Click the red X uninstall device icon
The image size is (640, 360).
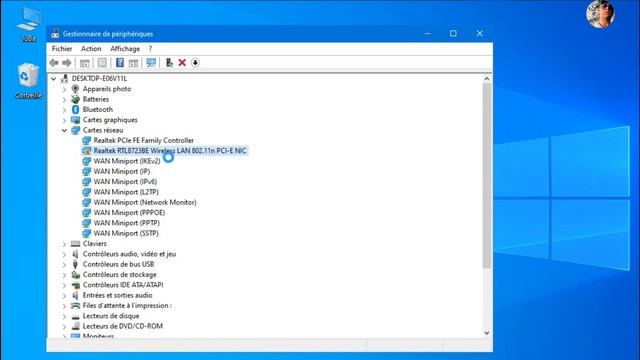182,63
